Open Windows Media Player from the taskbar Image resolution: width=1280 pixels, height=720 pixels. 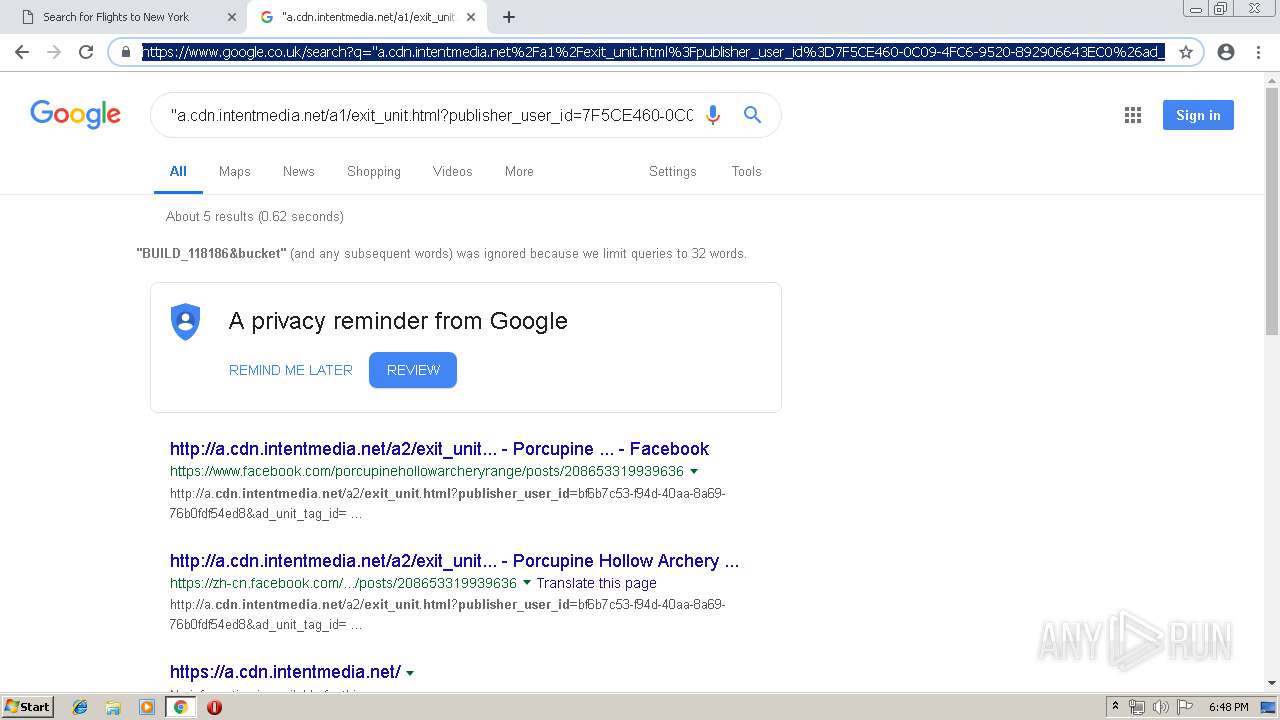click(x=147, y=707)
